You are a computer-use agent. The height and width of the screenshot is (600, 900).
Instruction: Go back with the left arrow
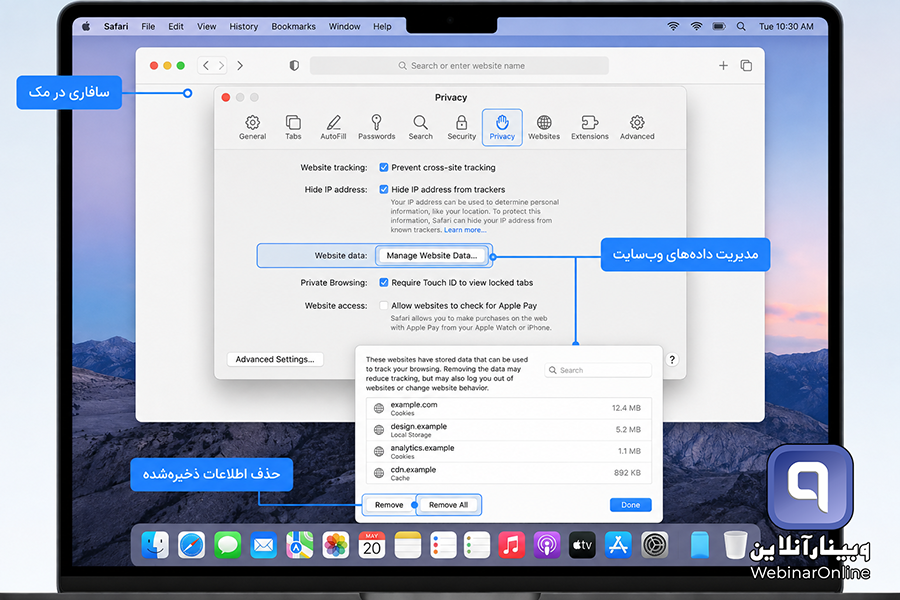point(206,65)
